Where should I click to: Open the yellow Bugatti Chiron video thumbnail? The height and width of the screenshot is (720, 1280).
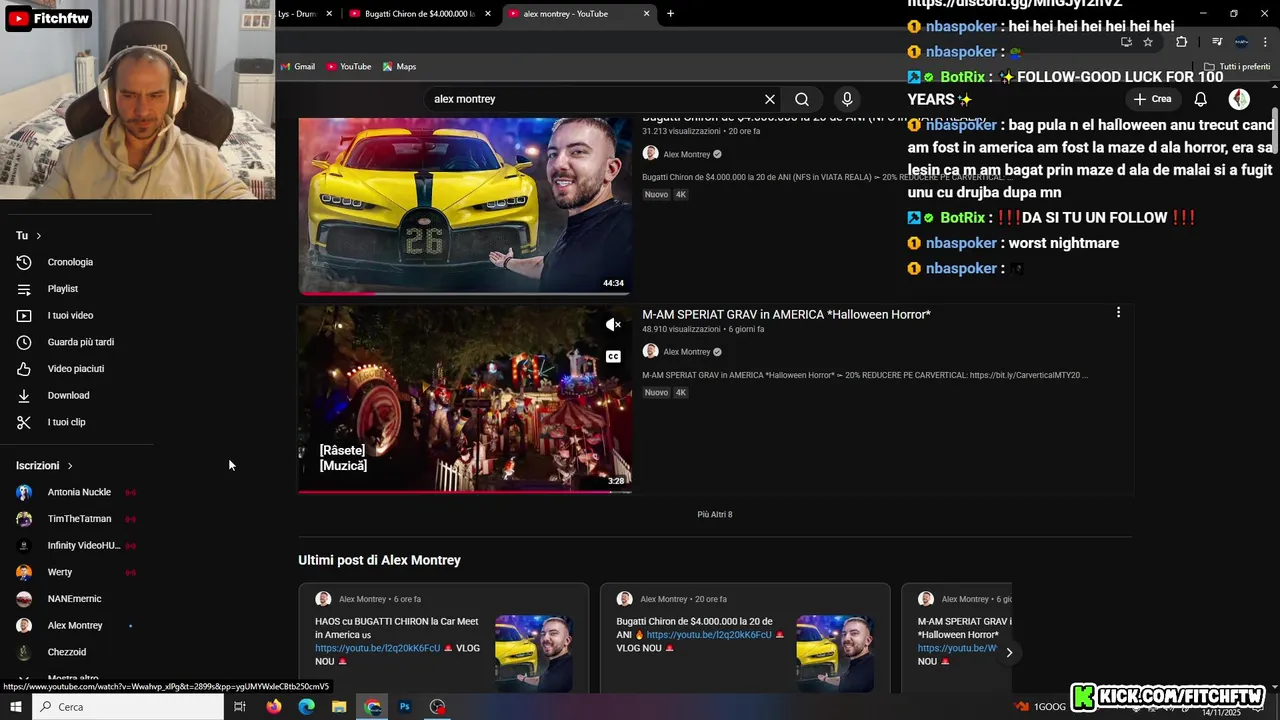[x=464, y=205]
